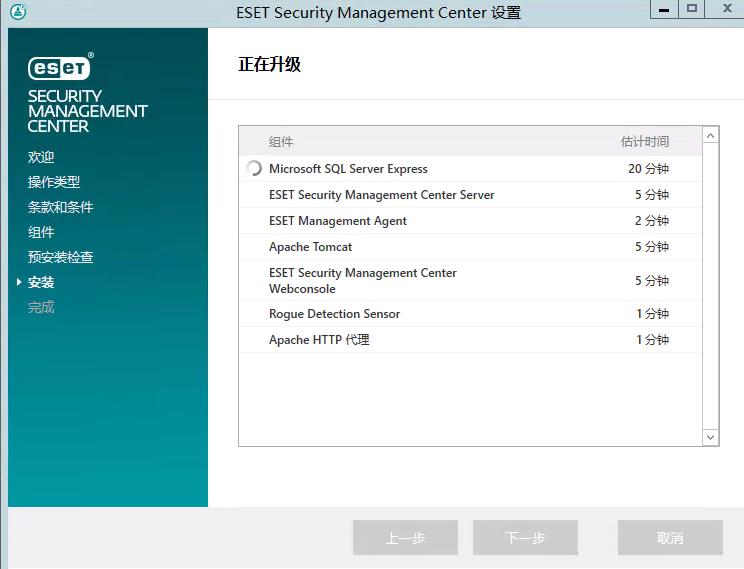744x569 pixels.
Task: Close the ESET setup window
Action: (726, 9)
